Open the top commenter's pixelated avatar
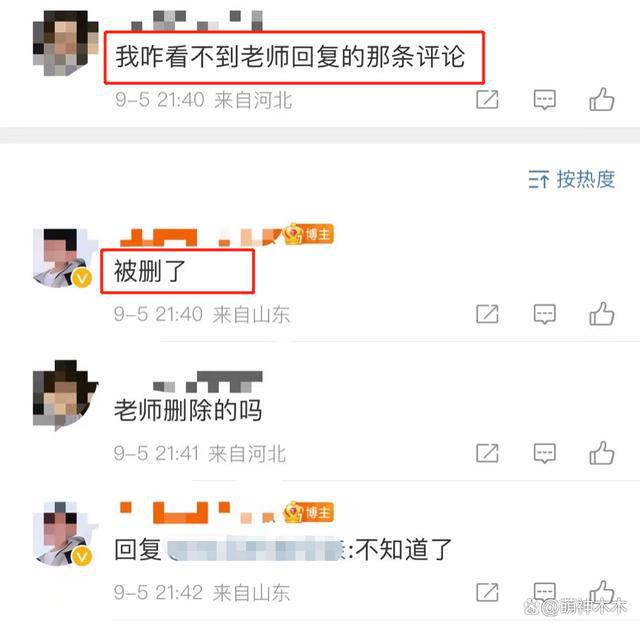The width and height of the screenshot is (640, 629). [x=65, y=43]
